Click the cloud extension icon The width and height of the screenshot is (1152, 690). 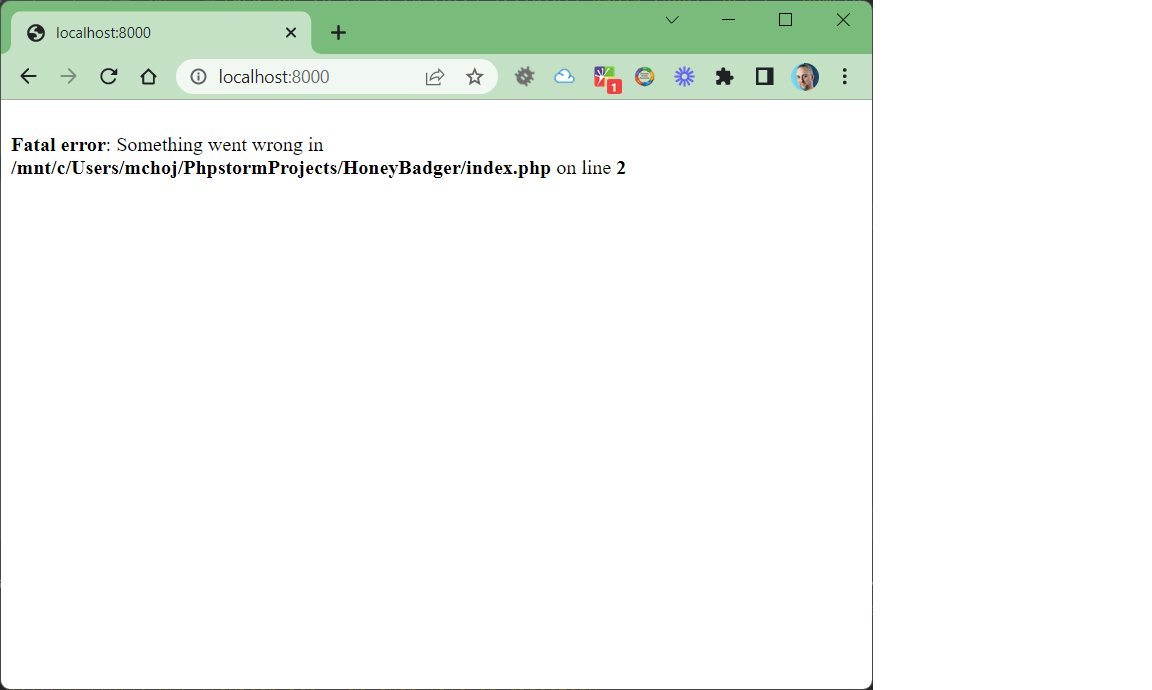click(x=564, y=76)
